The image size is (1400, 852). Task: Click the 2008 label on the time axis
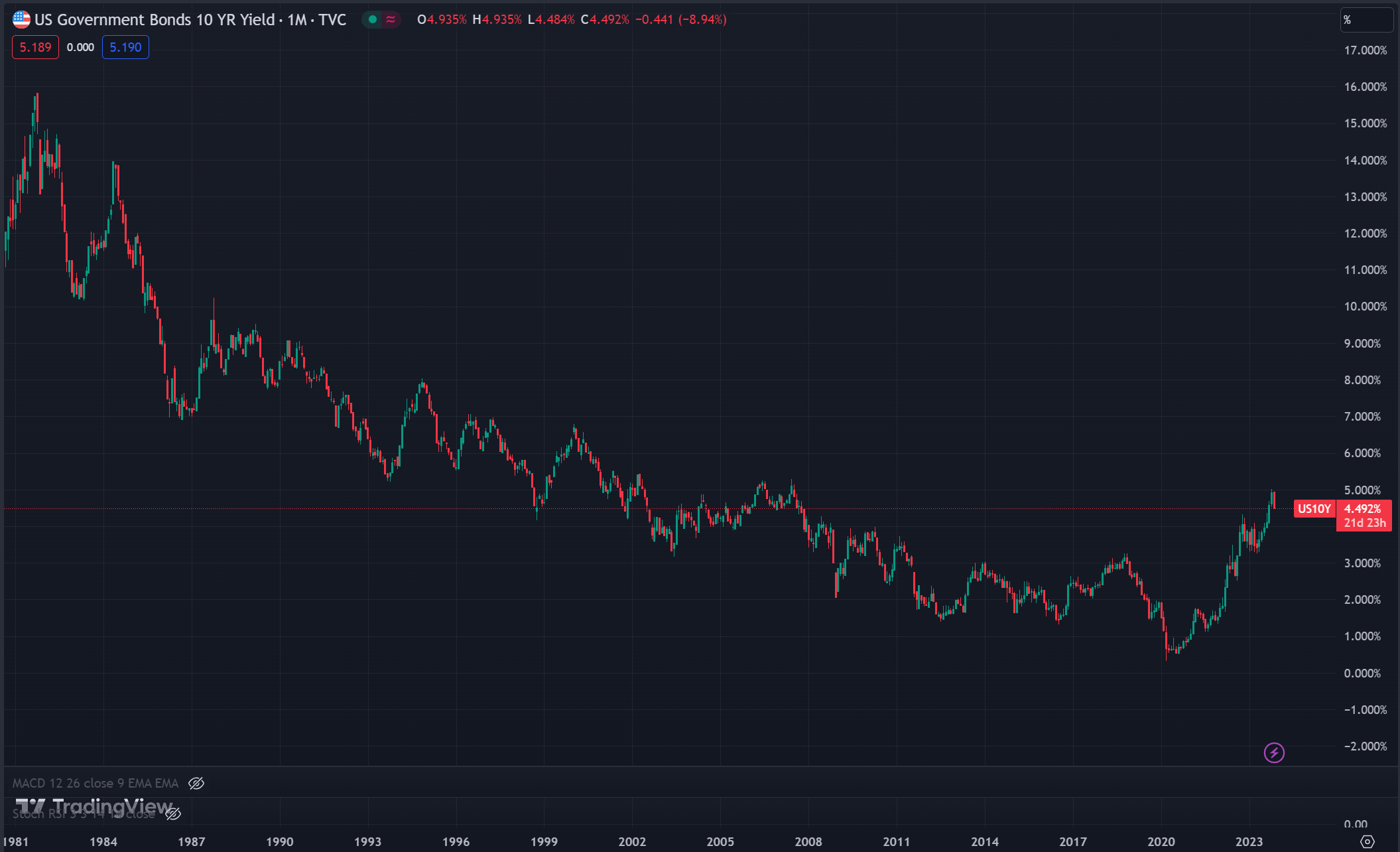(808, 841)
